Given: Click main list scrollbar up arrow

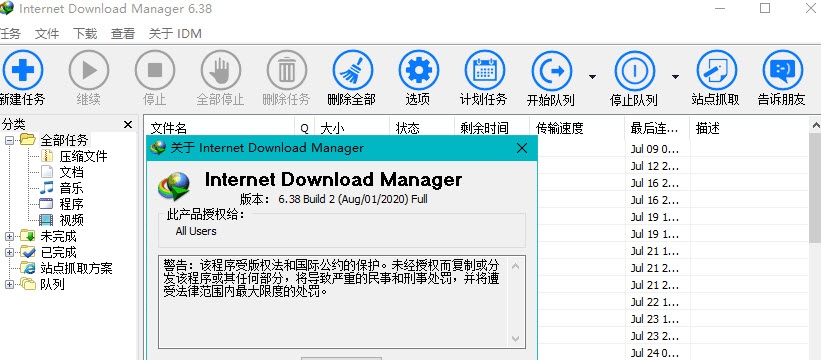Looking at the screenshot, I should point(815,125).
